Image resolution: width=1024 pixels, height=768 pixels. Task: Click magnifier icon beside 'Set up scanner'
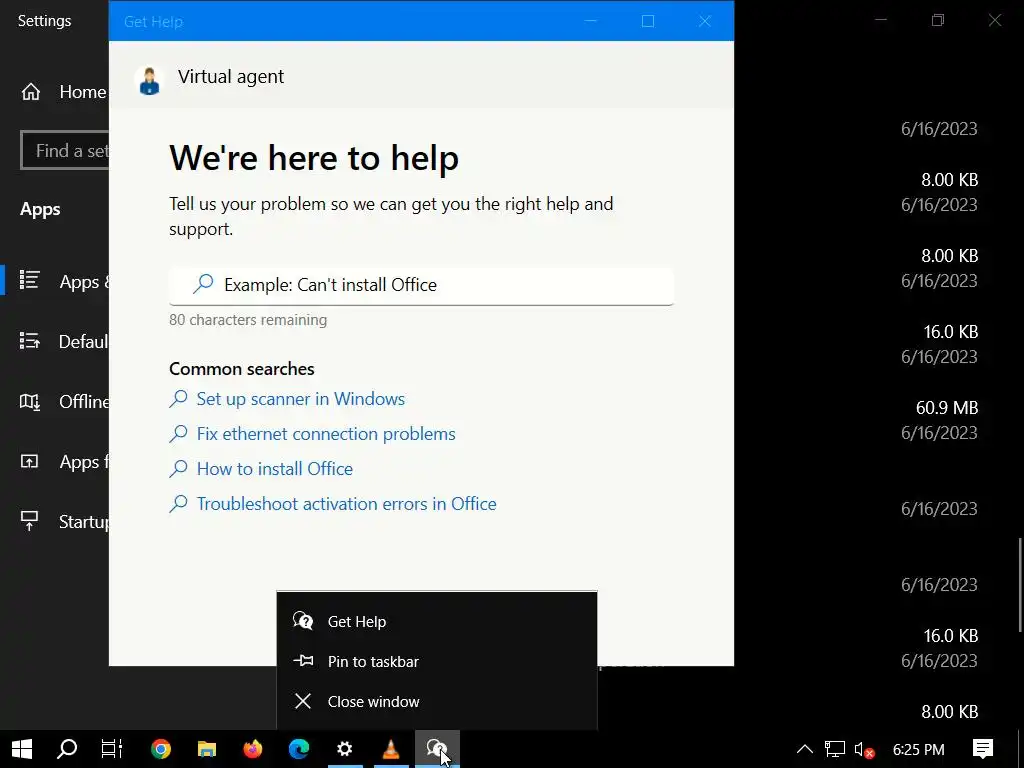point(178,399)
